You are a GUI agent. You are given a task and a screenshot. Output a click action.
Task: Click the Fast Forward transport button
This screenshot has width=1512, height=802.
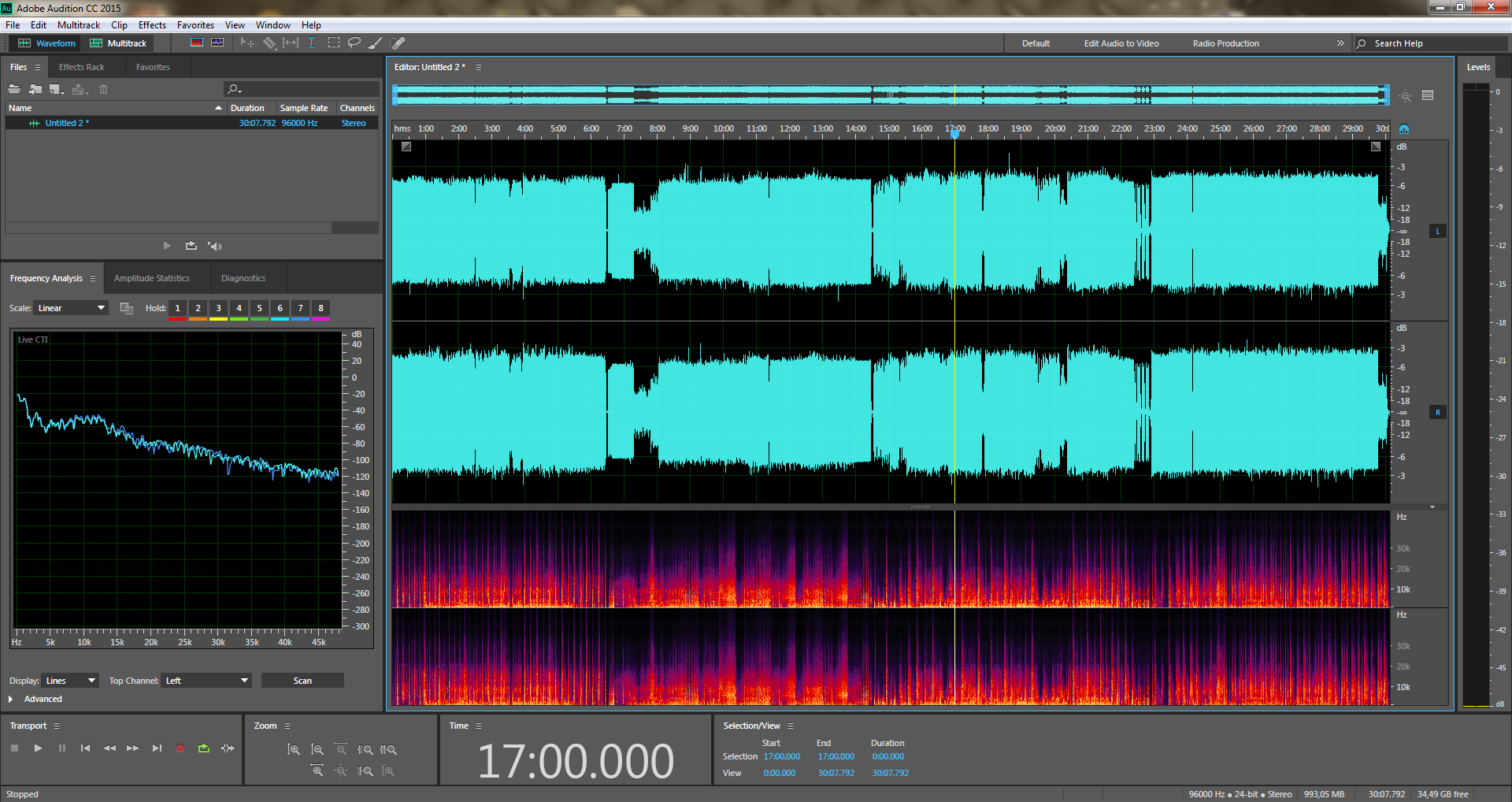pos(133,748)
